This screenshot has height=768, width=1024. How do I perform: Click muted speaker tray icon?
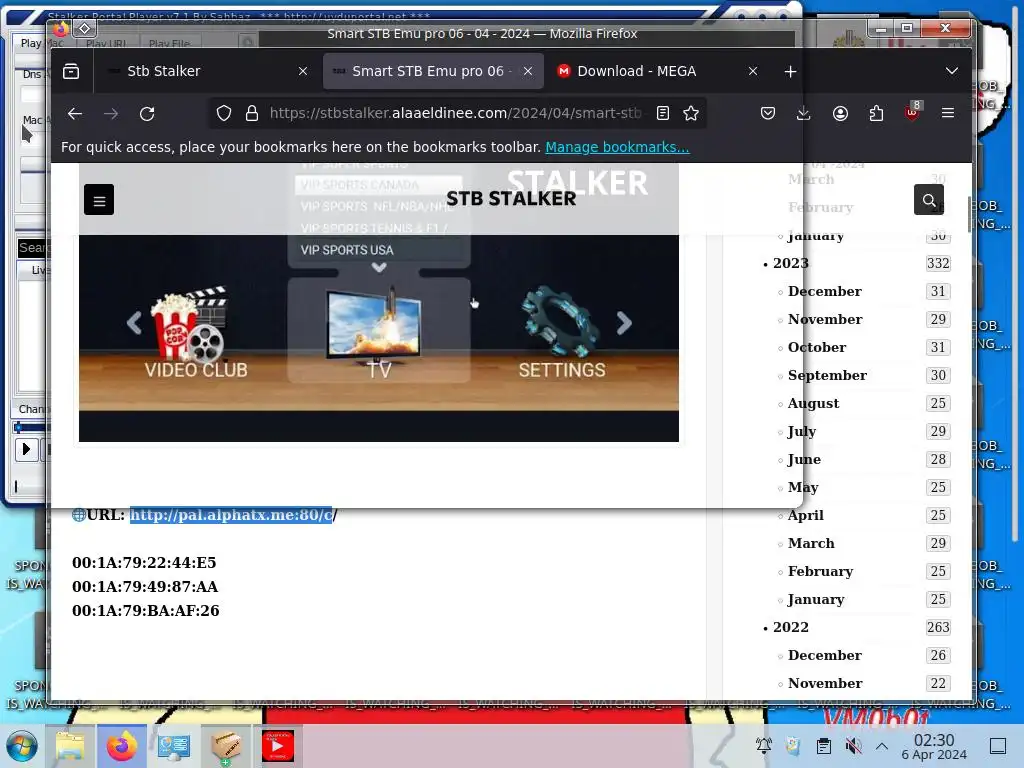pos(852,746)
